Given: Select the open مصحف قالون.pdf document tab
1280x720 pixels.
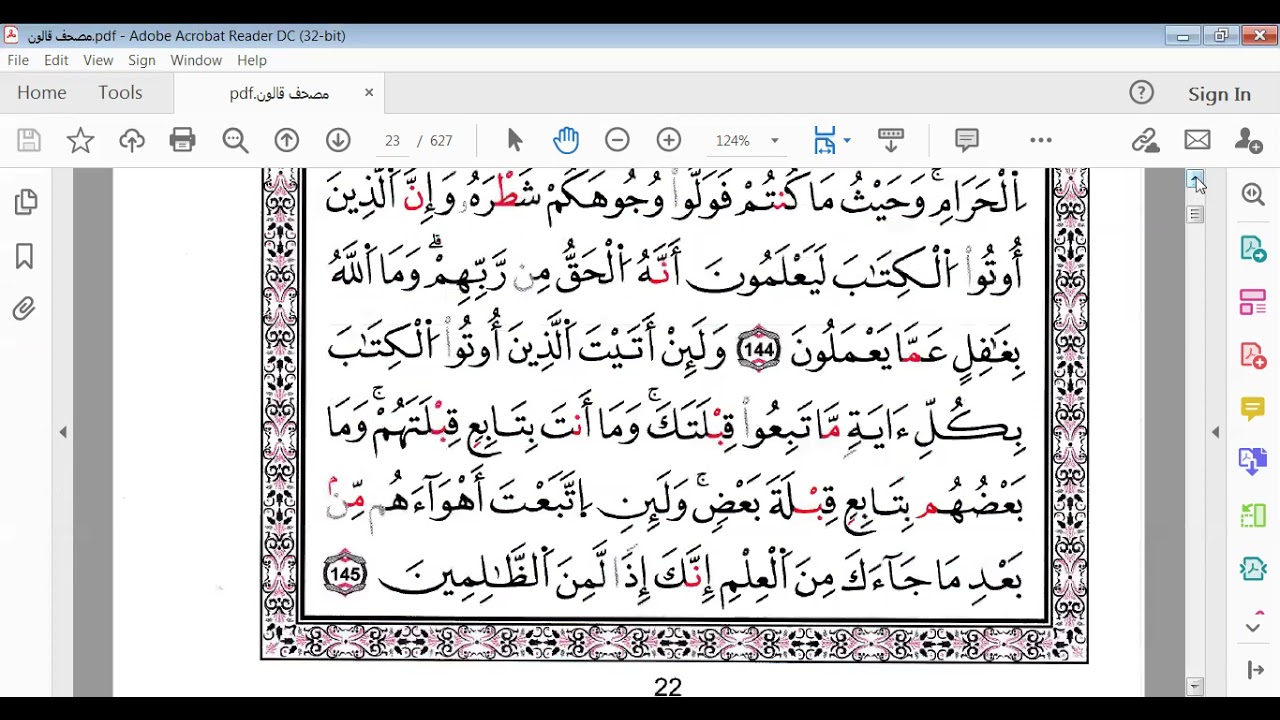Looking at the screenshot, I should (x=279, y=93).
